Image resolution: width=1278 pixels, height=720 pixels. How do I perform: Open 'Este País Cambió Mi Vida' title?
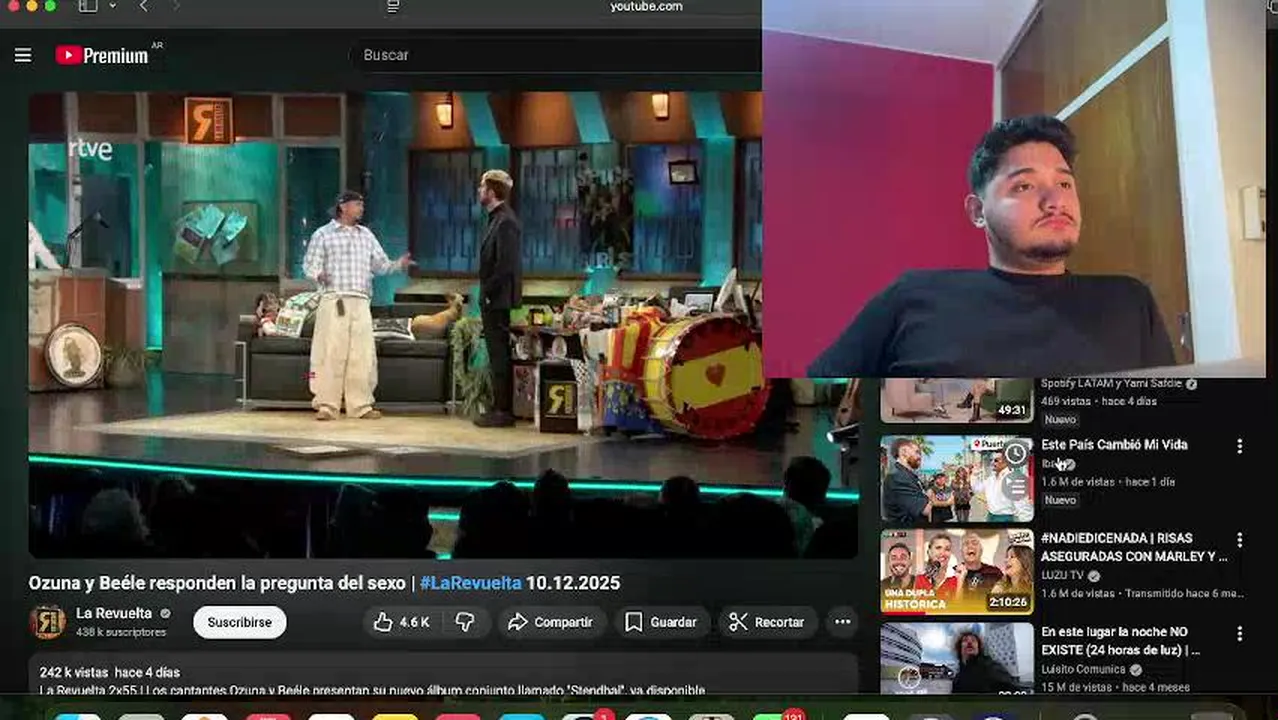[1114, 445]
